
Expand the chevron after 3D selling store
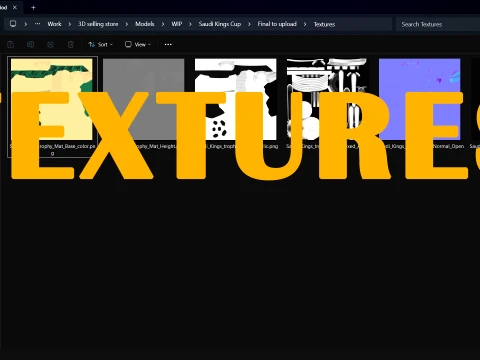127,24
